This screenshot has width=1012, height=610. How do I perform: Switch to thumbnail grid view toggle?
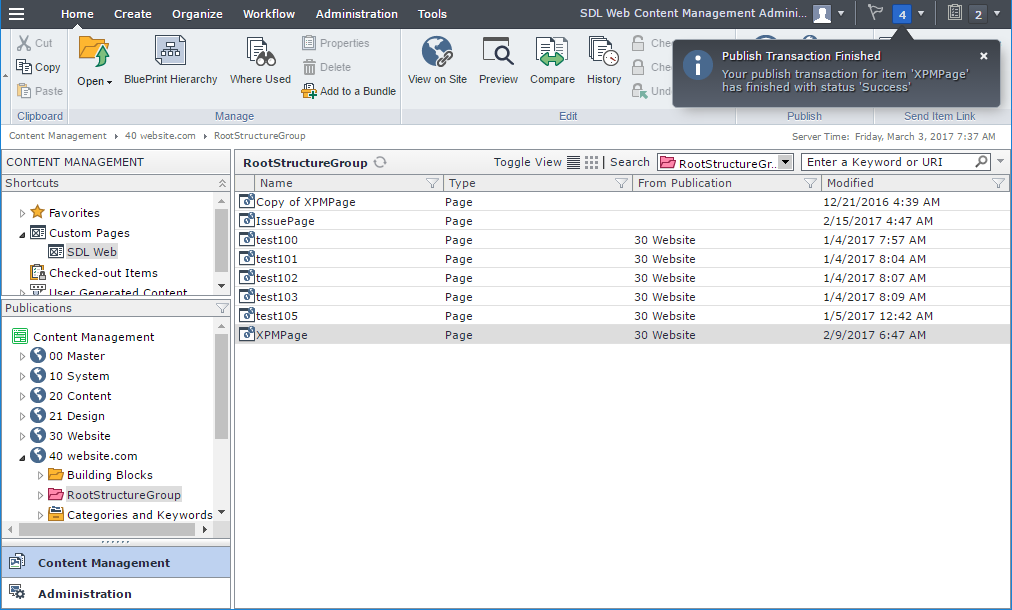pyautogui.click(x=592, y=162)
